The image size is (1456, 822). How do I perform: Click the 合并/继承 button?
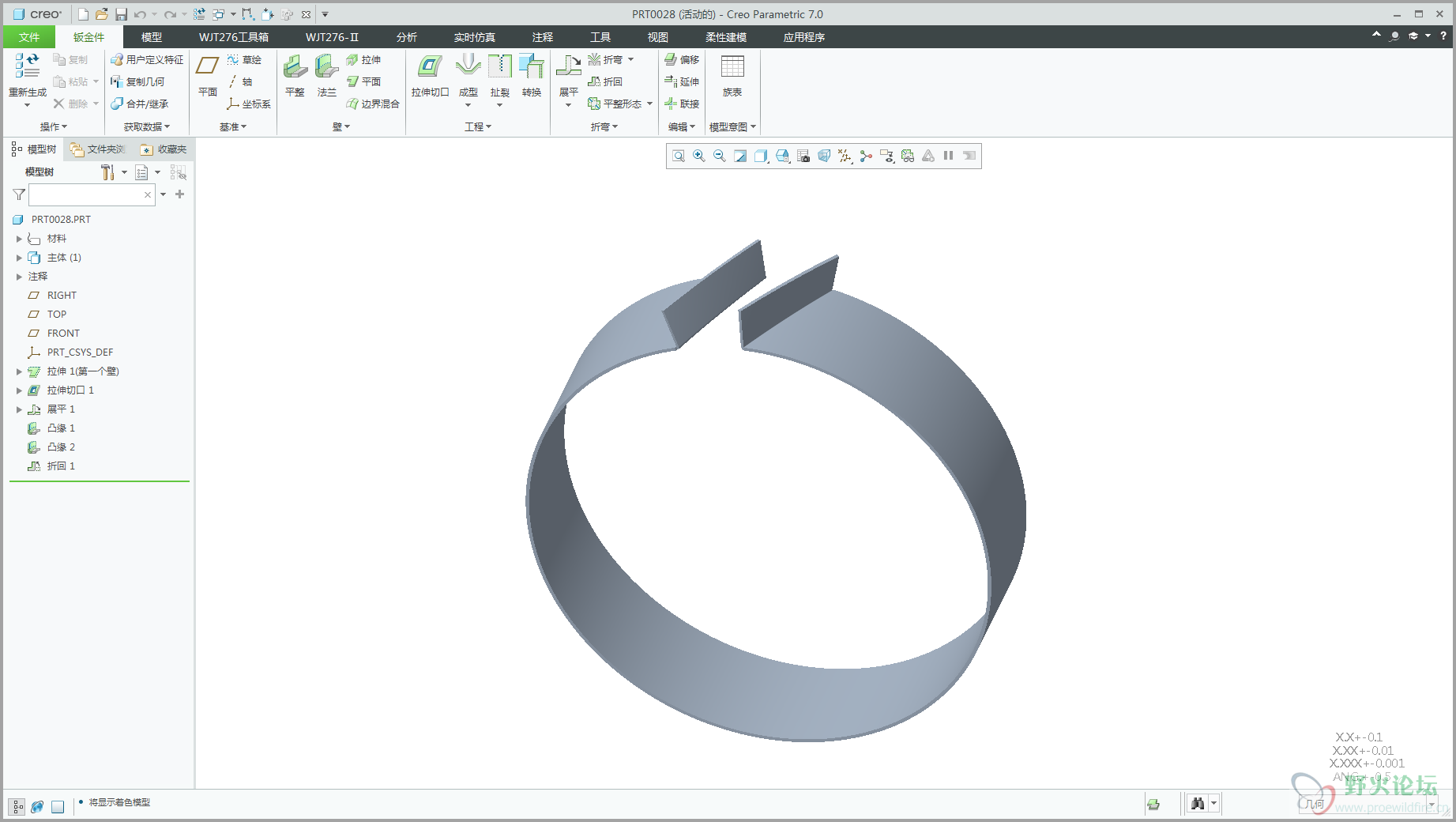(x=139, y=104)
